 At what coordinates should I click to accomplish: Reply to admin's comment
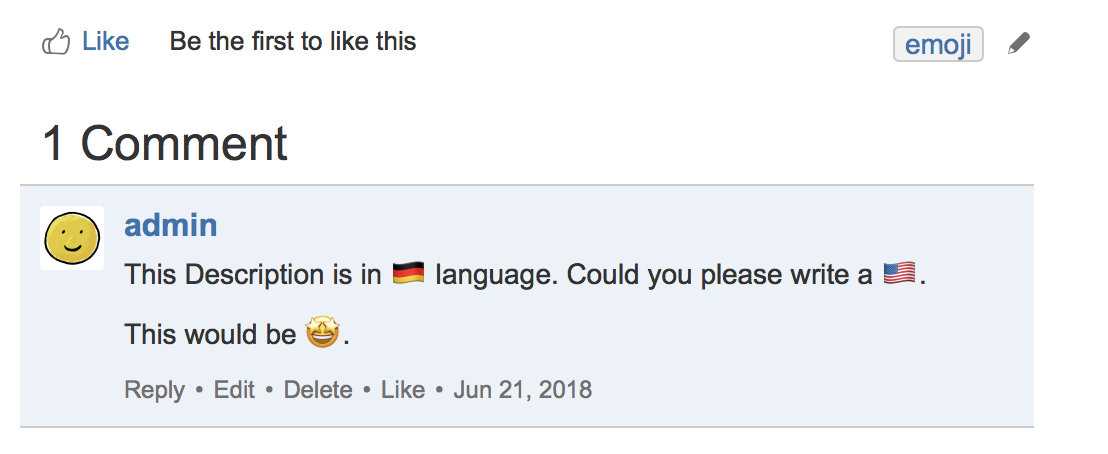click(154, 389)
